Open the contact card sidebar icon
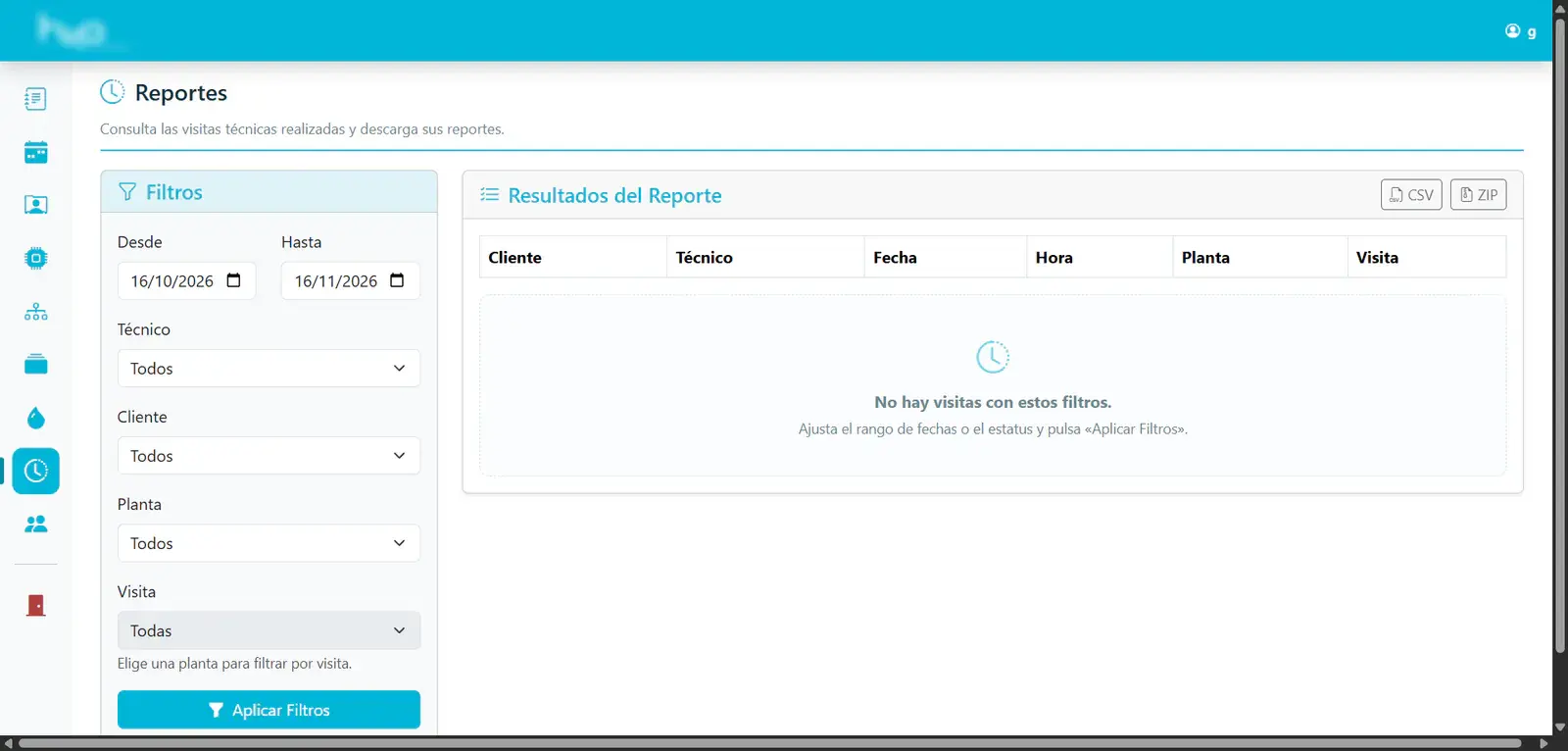 (x=35, y=205)
